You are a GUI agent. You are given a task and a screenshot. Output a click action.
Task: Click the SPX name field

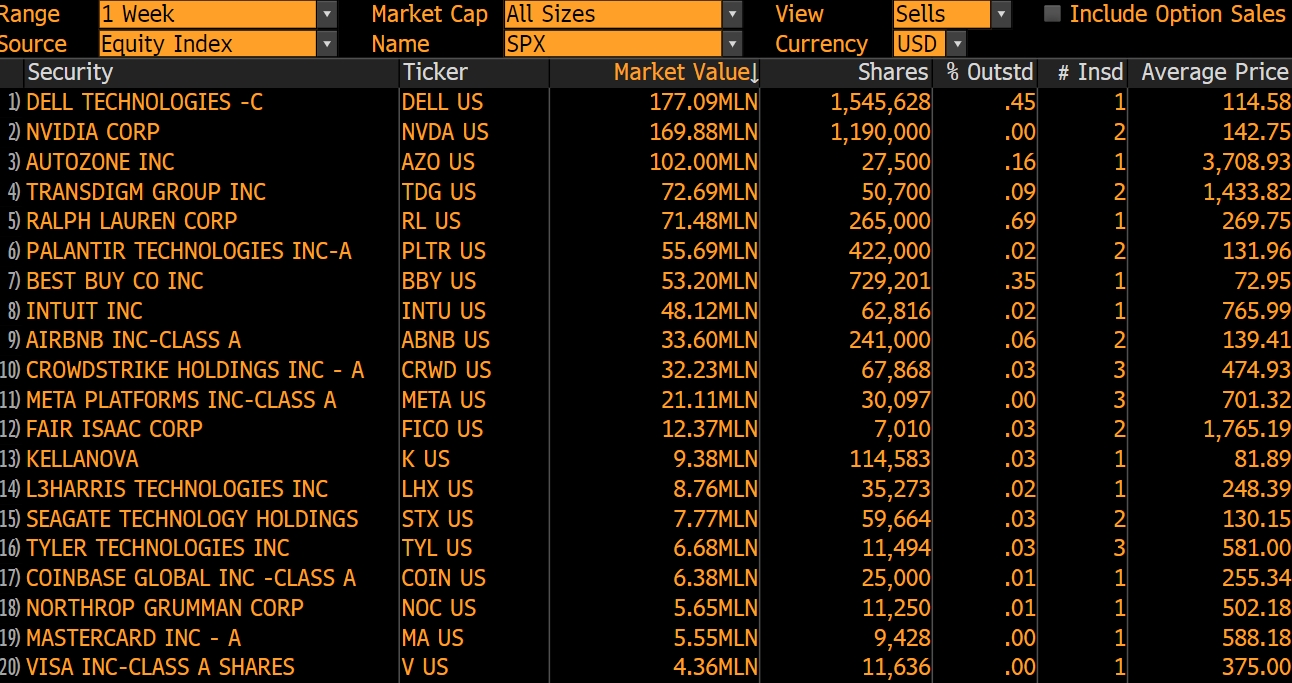[x=612, y=44]
